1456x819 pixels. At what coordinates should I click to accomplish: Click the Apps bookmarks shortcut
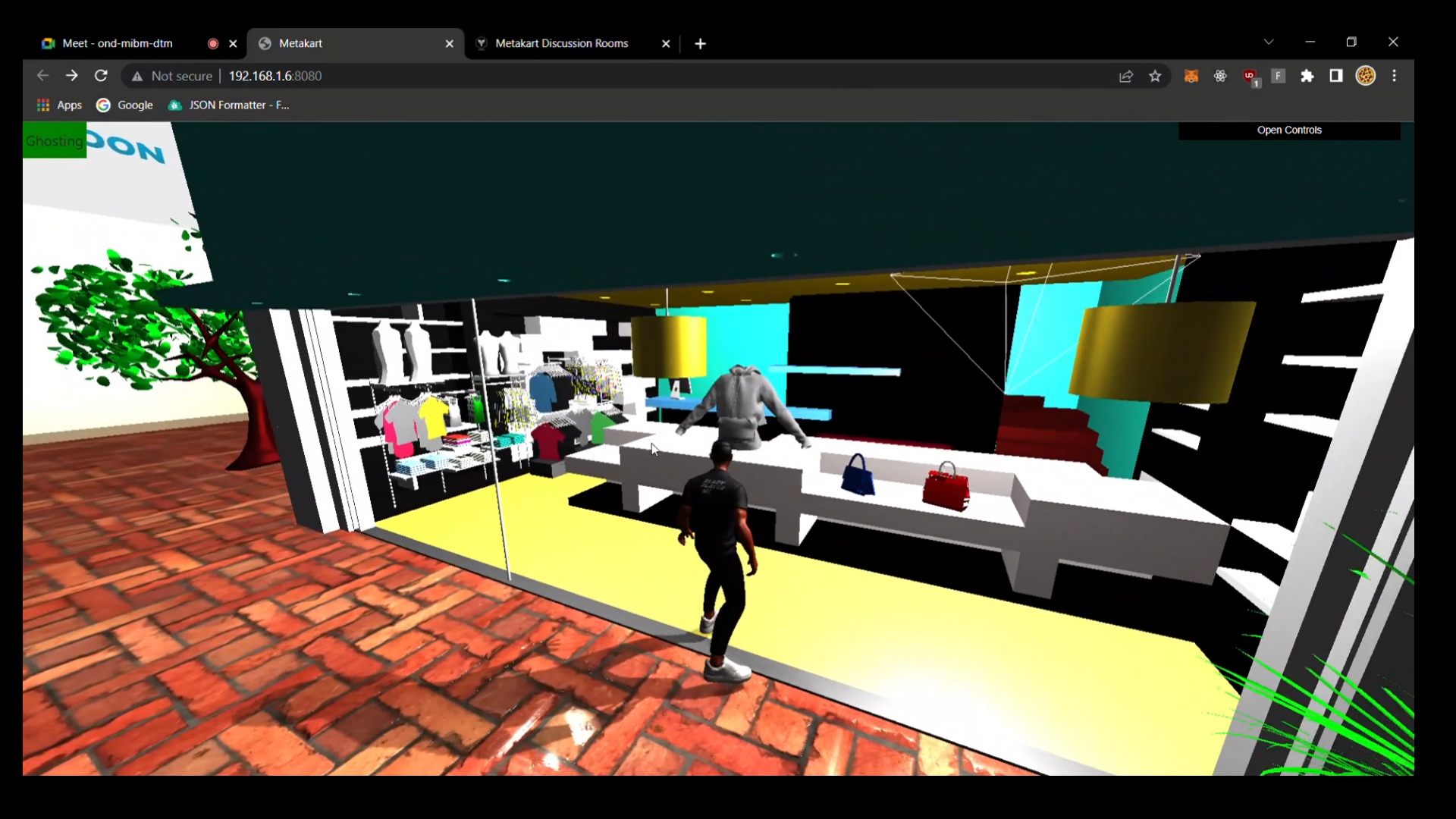tap(59, 105)
